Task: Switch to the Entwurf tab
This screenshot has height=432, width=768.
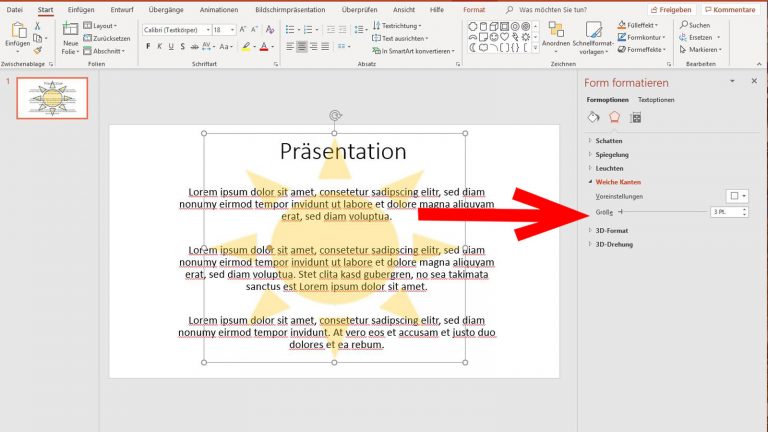Action: click(122, 10)
